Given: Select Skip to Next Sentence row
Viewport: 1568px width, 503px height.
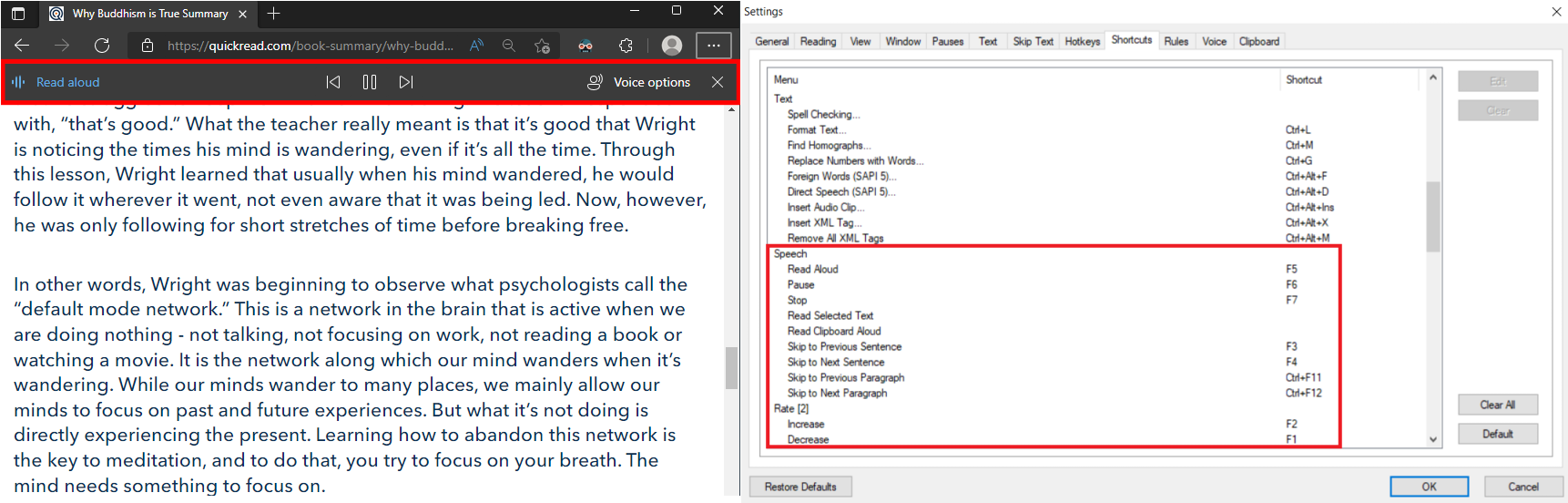Looking at the screenshot, I should click(1096, 363).
